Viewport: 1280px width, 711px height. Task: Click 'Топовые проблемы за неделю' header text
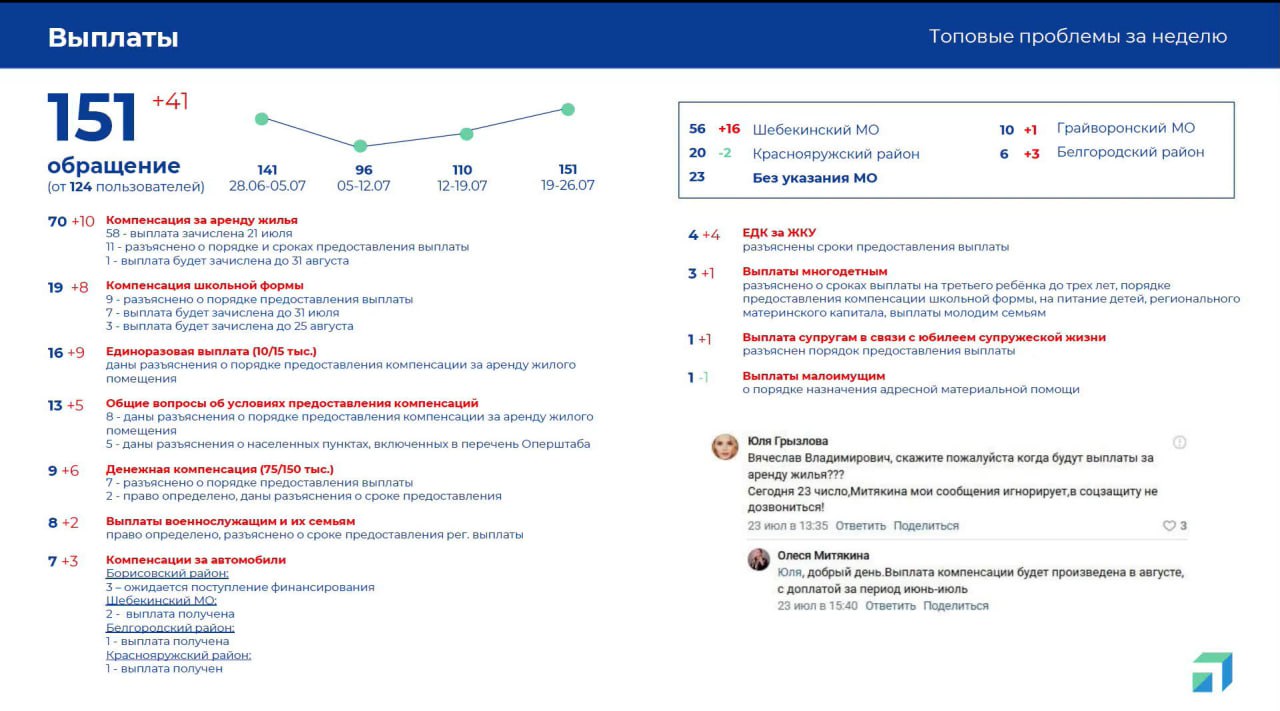coord(1078,37)
